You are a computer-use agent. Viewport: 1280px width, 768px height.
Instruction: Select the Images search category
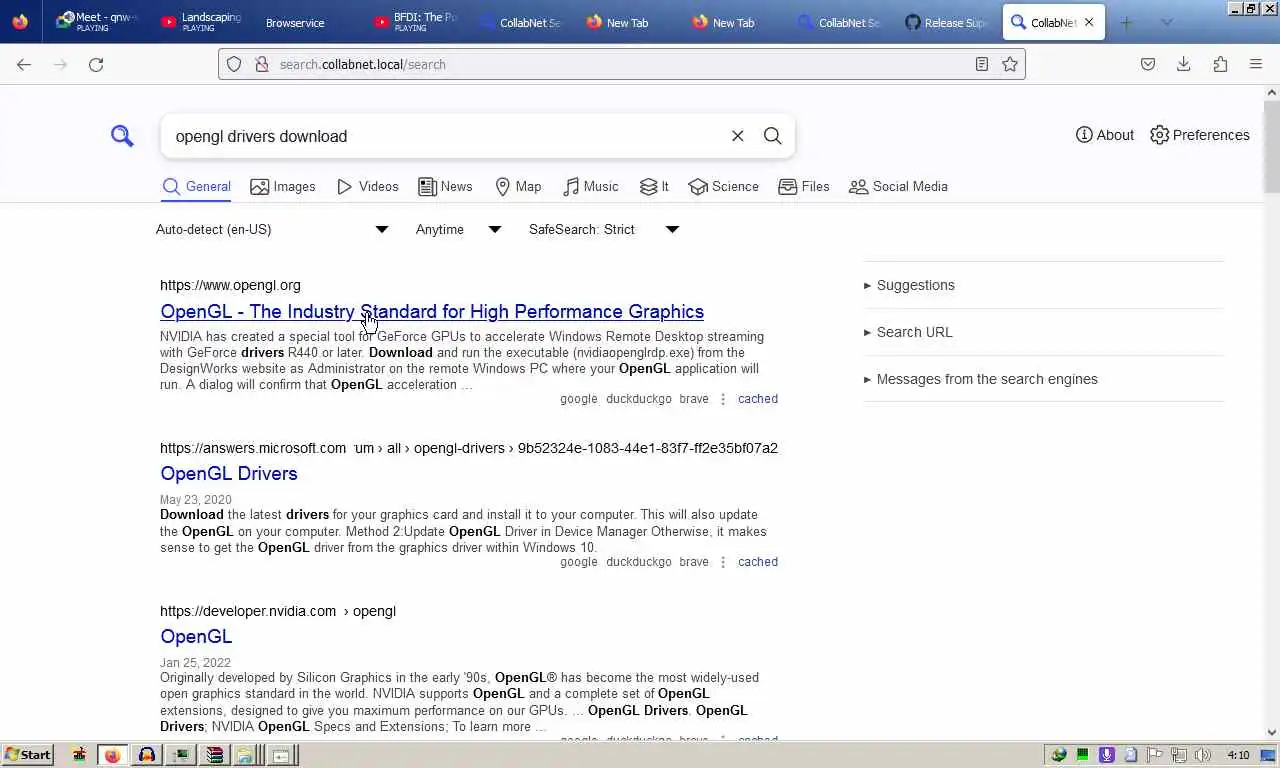tap(283, 187)
